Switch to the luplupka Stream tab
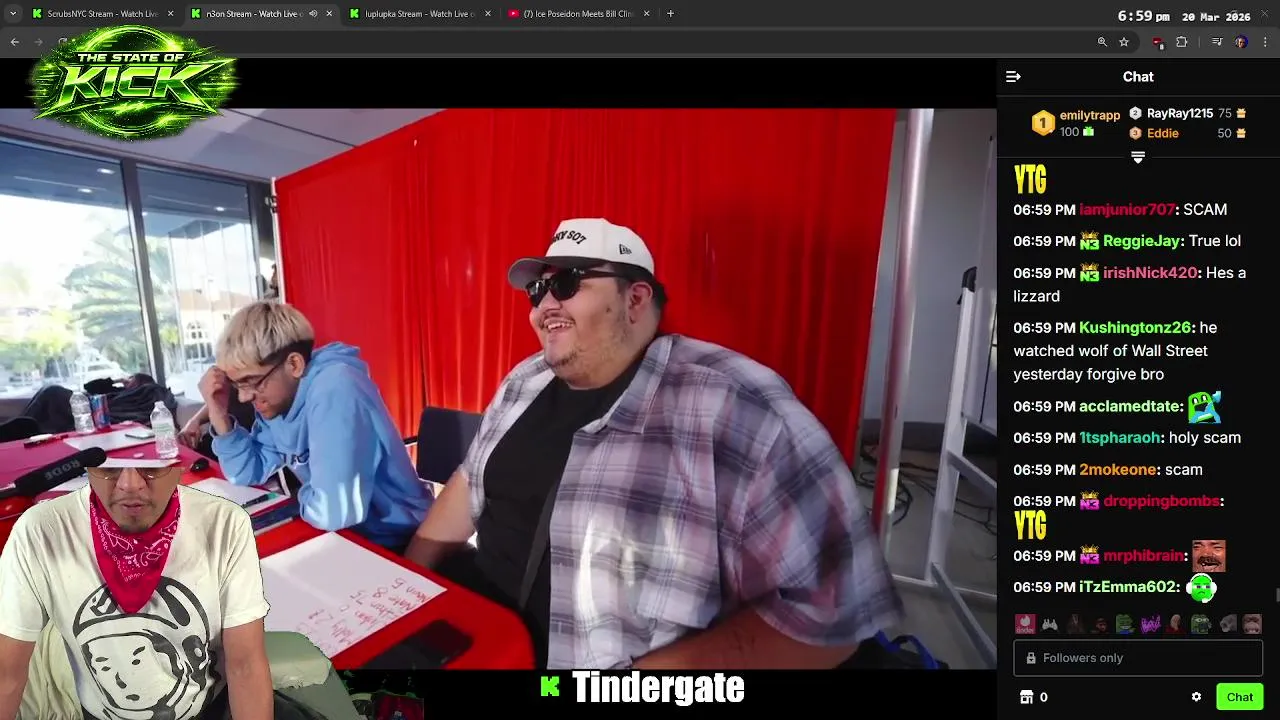Screen dimensions: 1280x720 point(419,14)
